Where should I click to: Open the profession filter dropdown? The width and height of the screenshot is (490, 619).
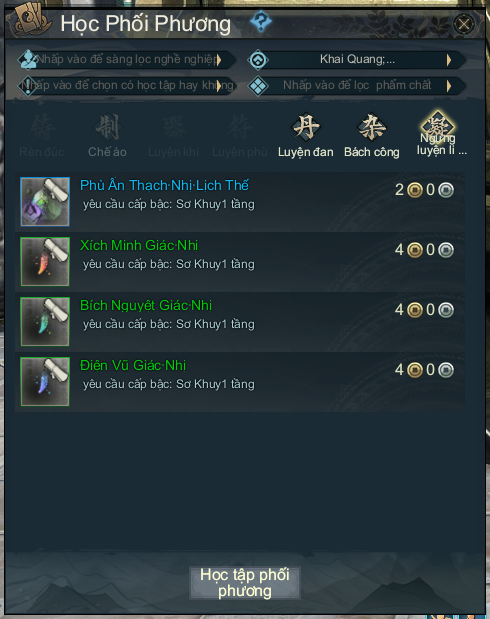126,60
